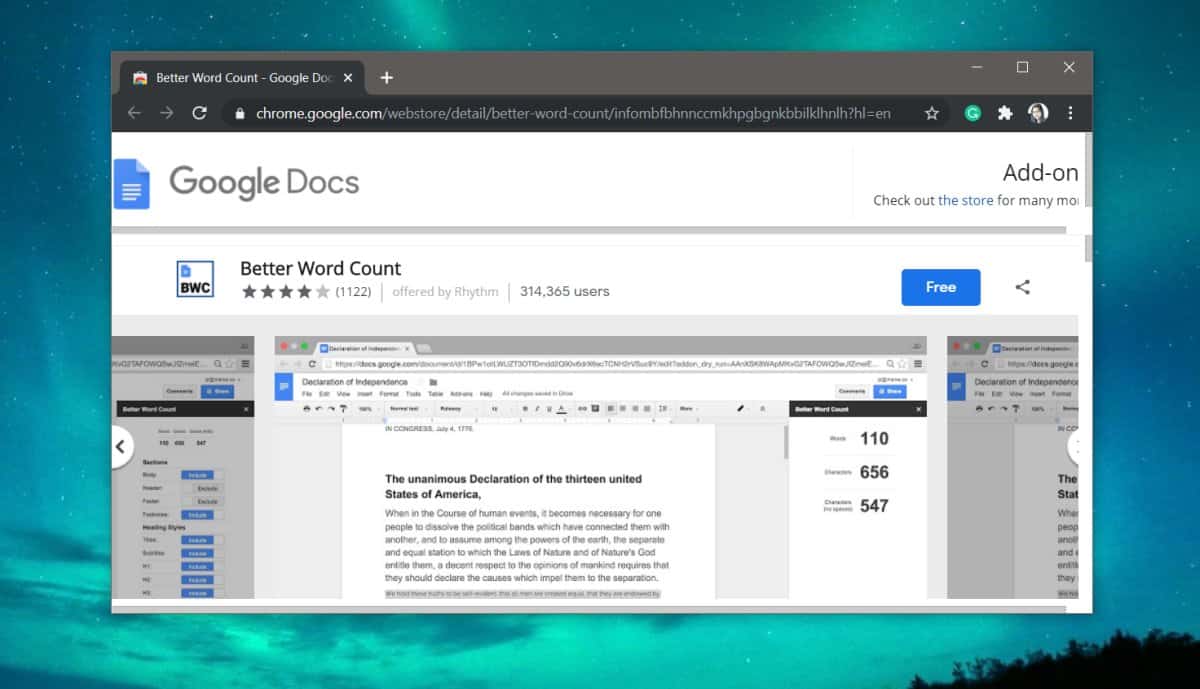
Task: Click the 'Better Word Count' add-on title
Action: (x=320, y=268)
